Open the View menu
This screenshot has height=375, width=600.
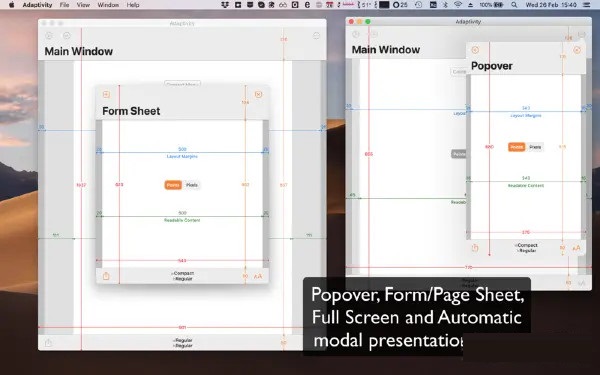(83, 5)
